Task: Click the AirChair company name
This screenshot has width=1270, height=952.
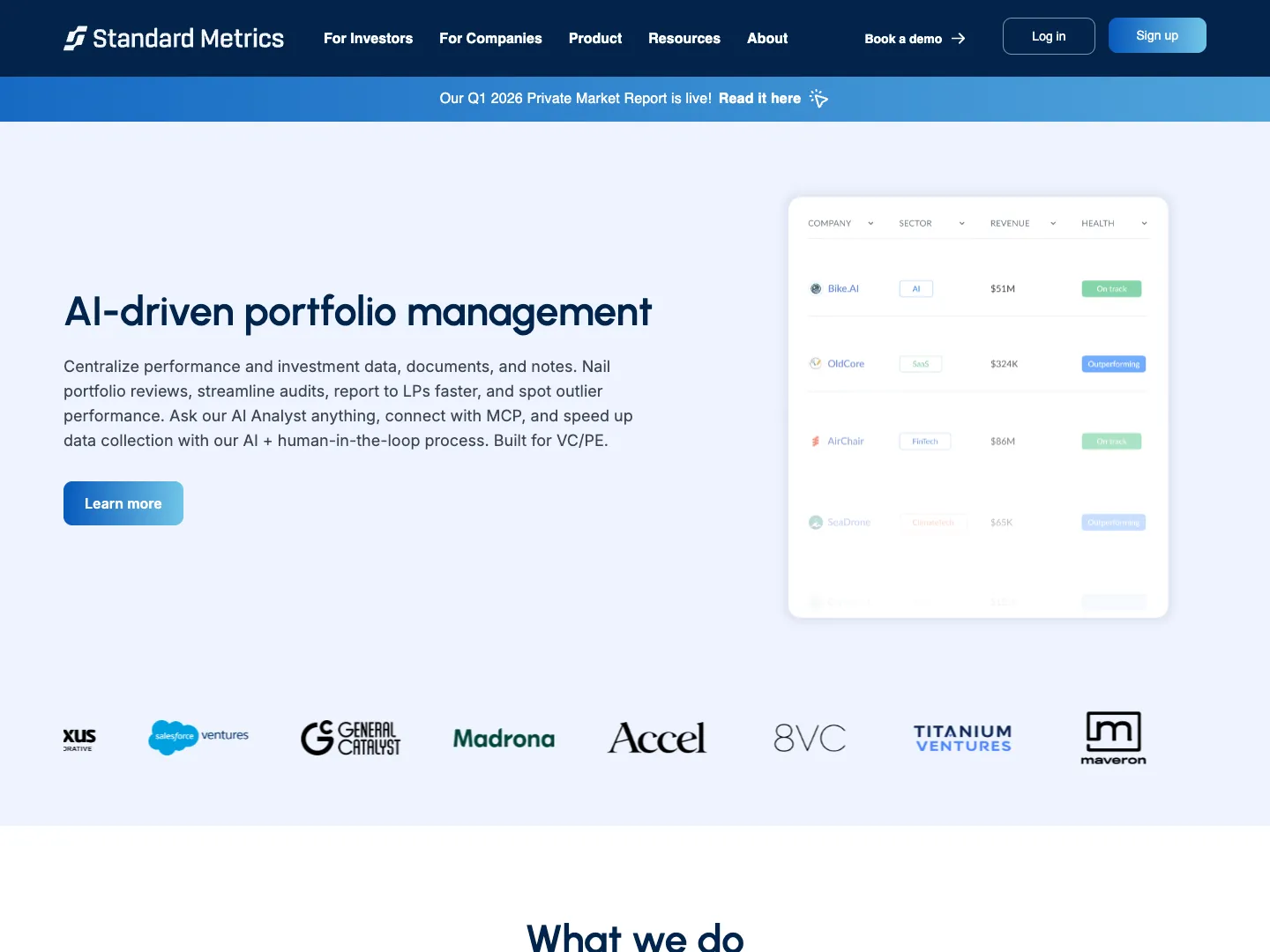Action: [846, 442]
